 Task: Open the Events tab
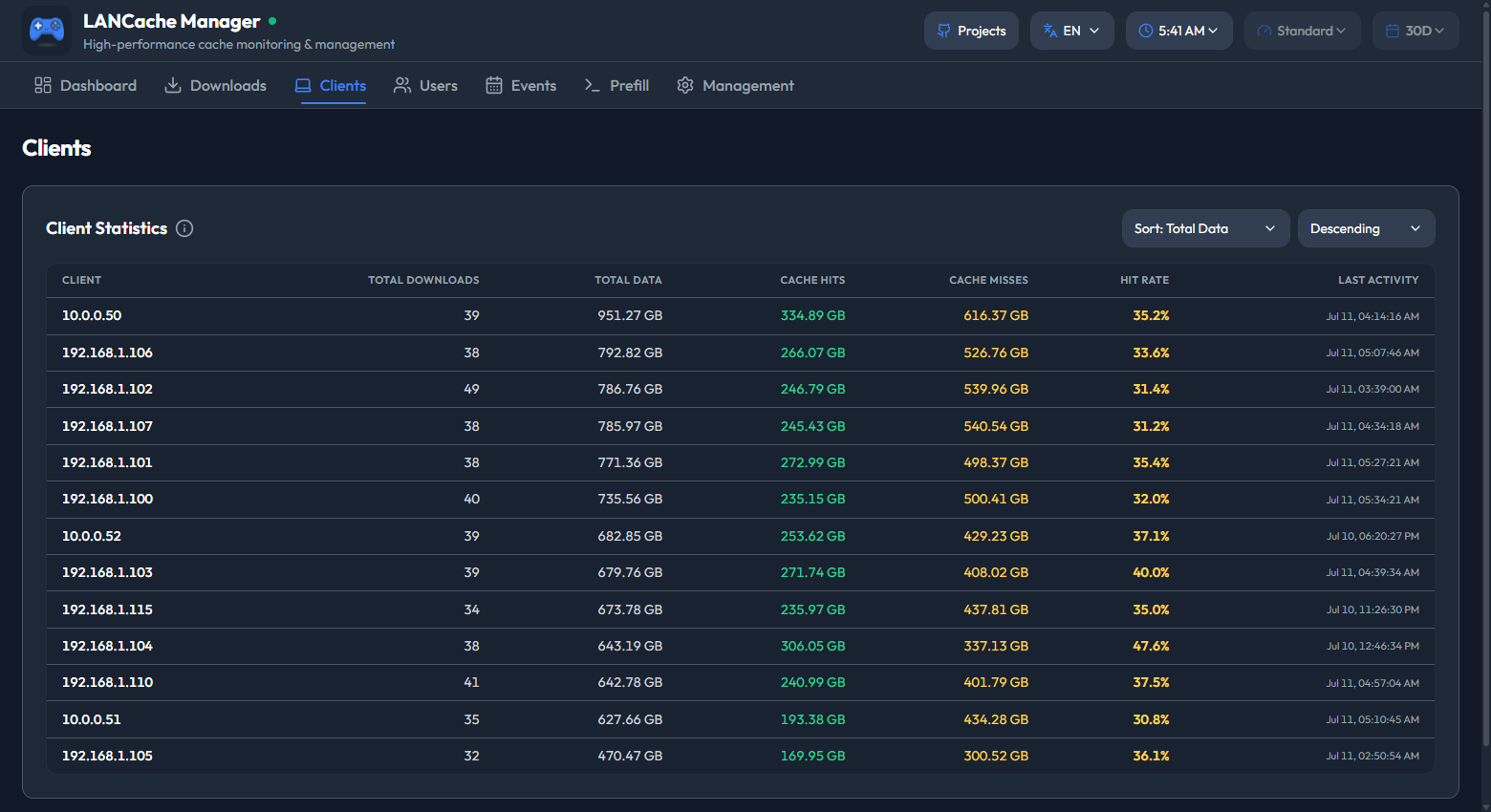pos(521,85)
